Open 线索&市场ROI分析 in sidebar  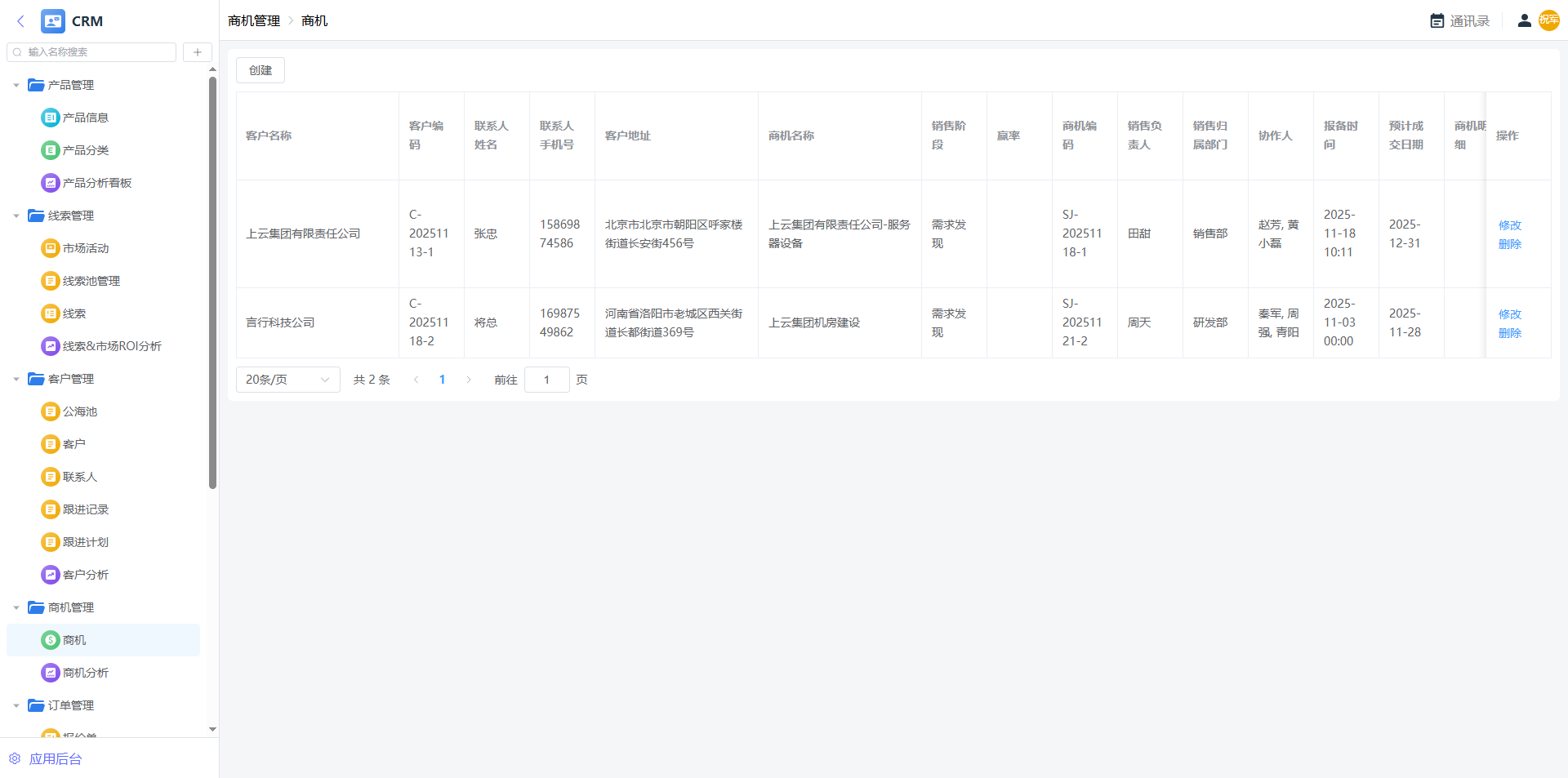pyautogui.click(x=112, y=346)
